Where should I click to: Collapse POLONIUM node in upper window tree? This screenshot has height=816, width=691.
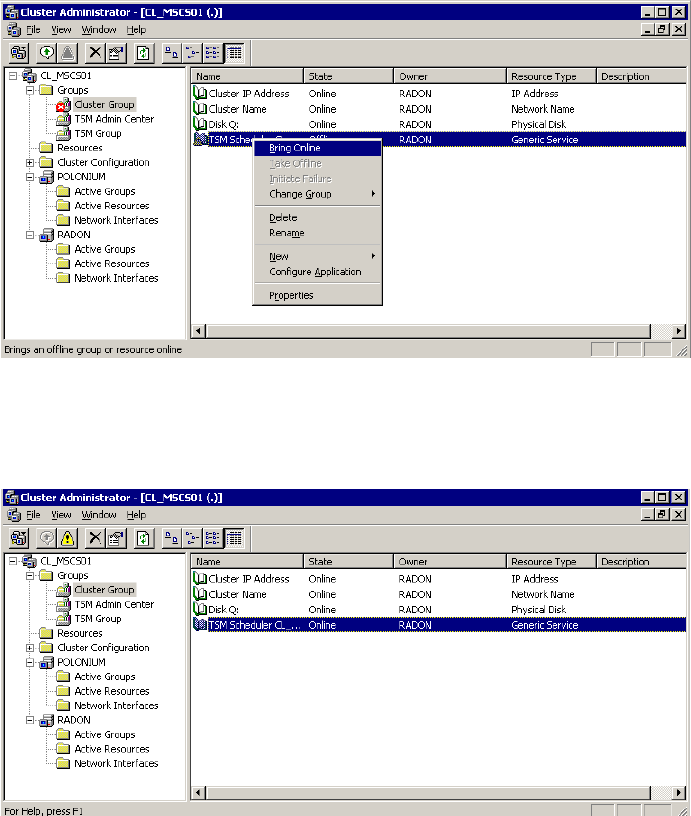(30, 177)
